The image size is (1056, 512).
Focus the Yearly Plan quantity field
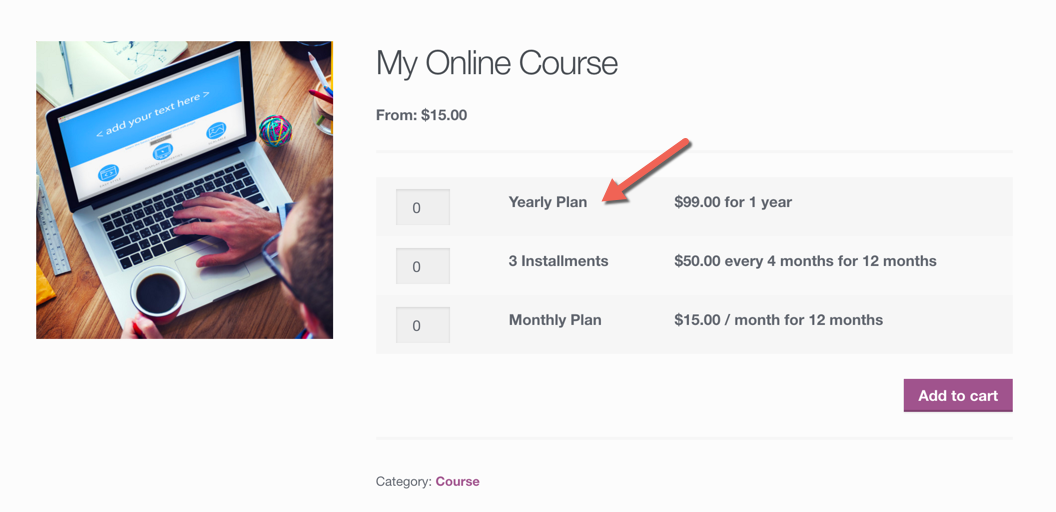[422, 208]
